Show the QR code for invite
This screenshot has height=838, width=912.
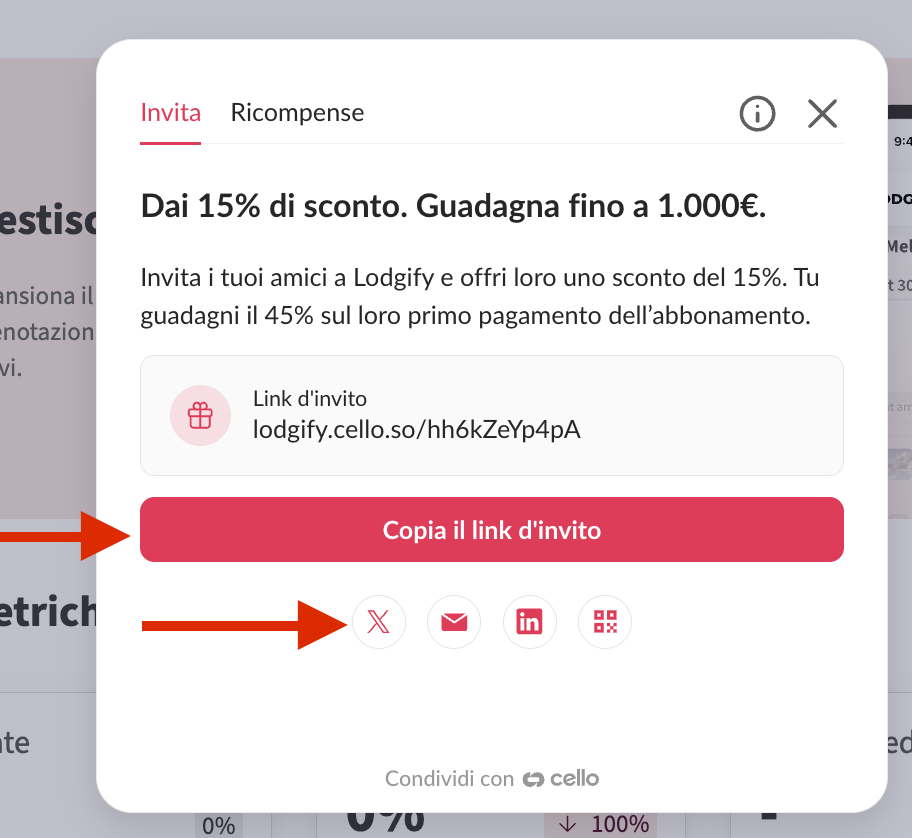[605, 622]
